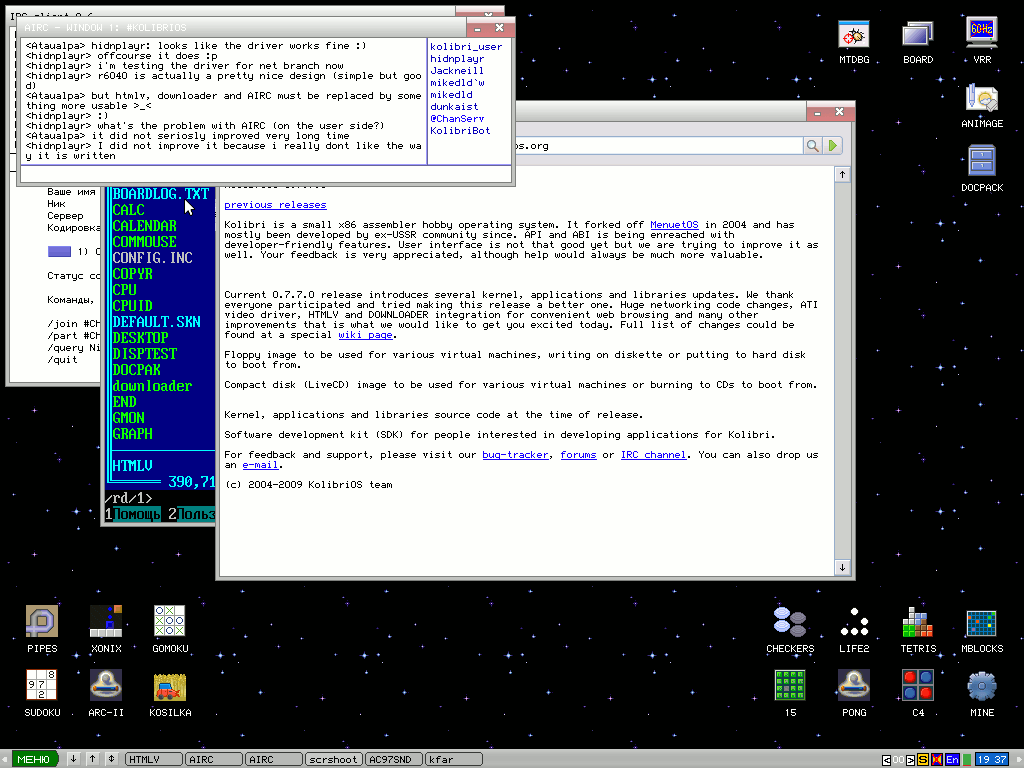Launch the BOARD debug board icon

[x=917, y=36]
